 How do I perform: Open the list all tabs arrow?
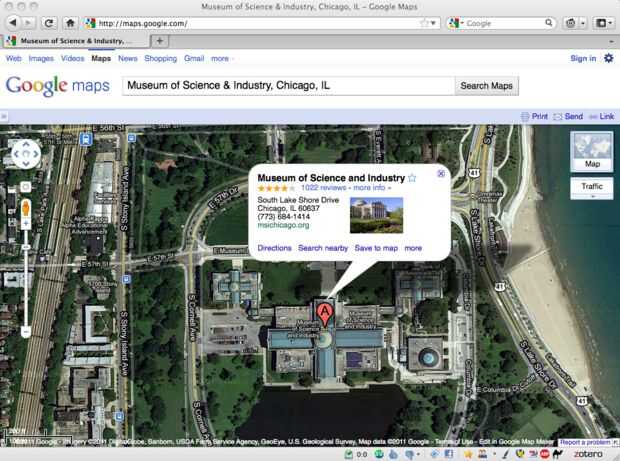(612, 41)
